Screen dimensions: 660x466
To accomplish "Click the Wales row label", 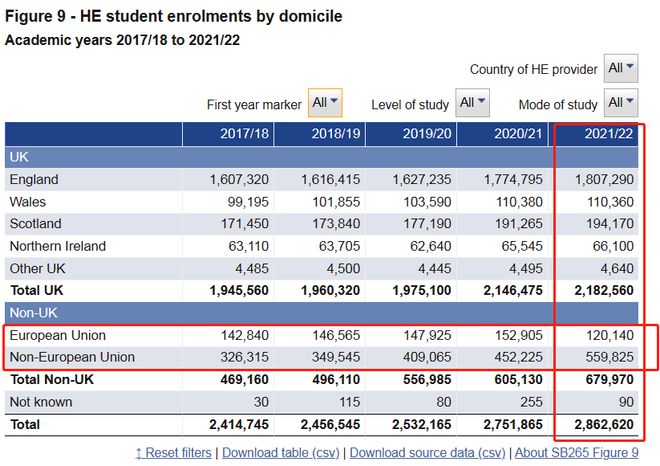I will (x=28, y=202).
